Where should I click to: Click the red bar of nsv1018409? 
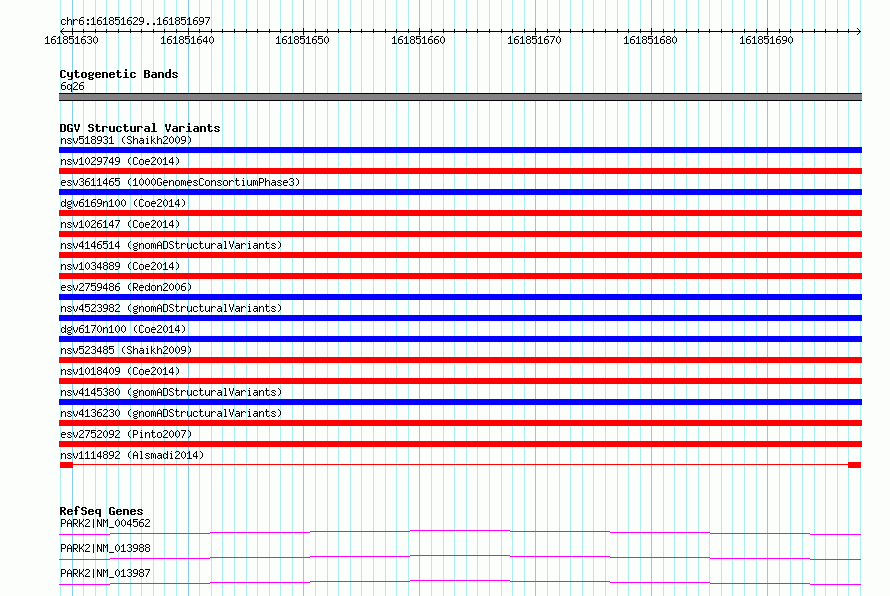(460, 381)
